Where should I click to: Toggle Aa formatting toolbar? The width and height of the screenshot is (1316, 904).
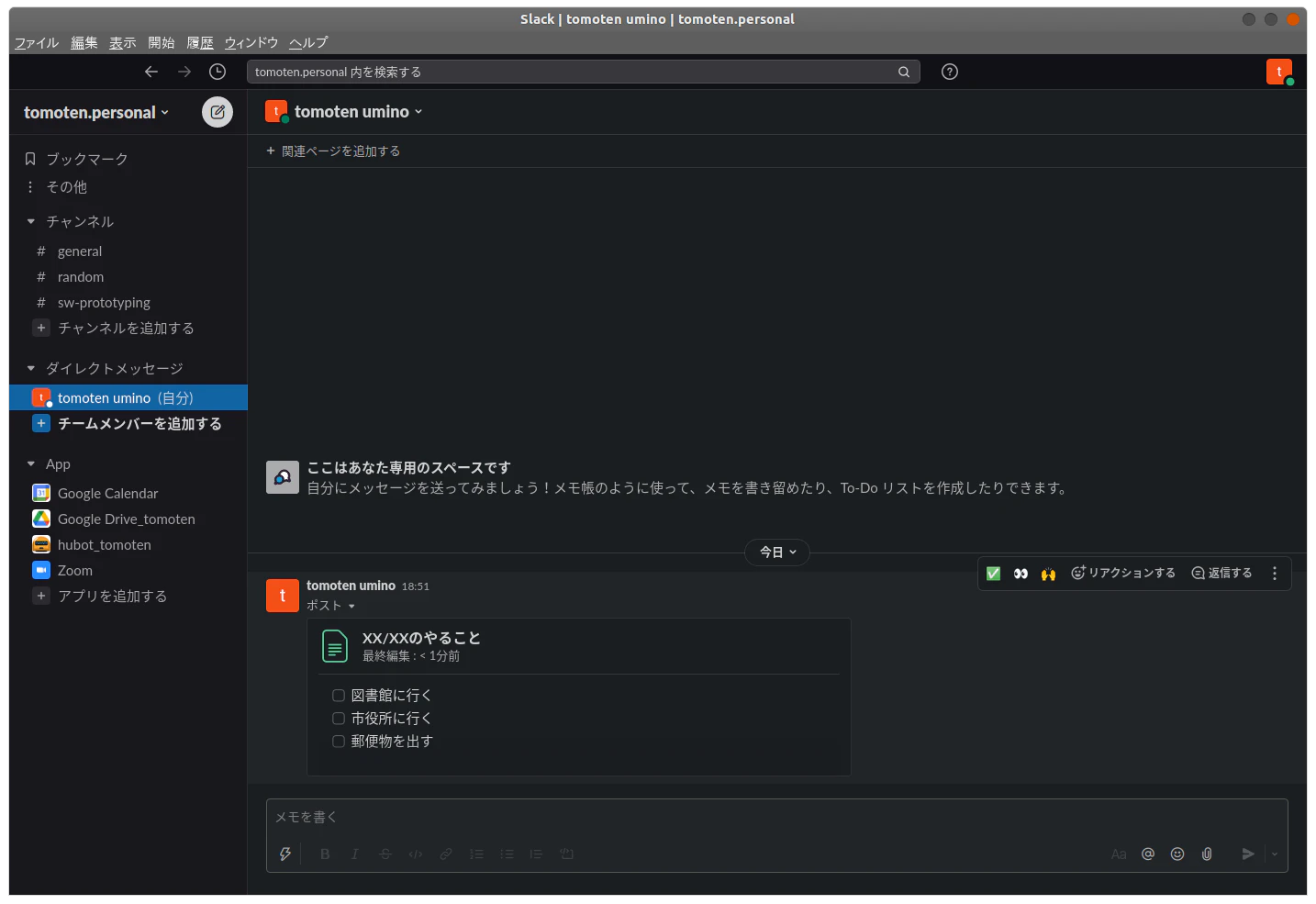tap(1119, 854)
